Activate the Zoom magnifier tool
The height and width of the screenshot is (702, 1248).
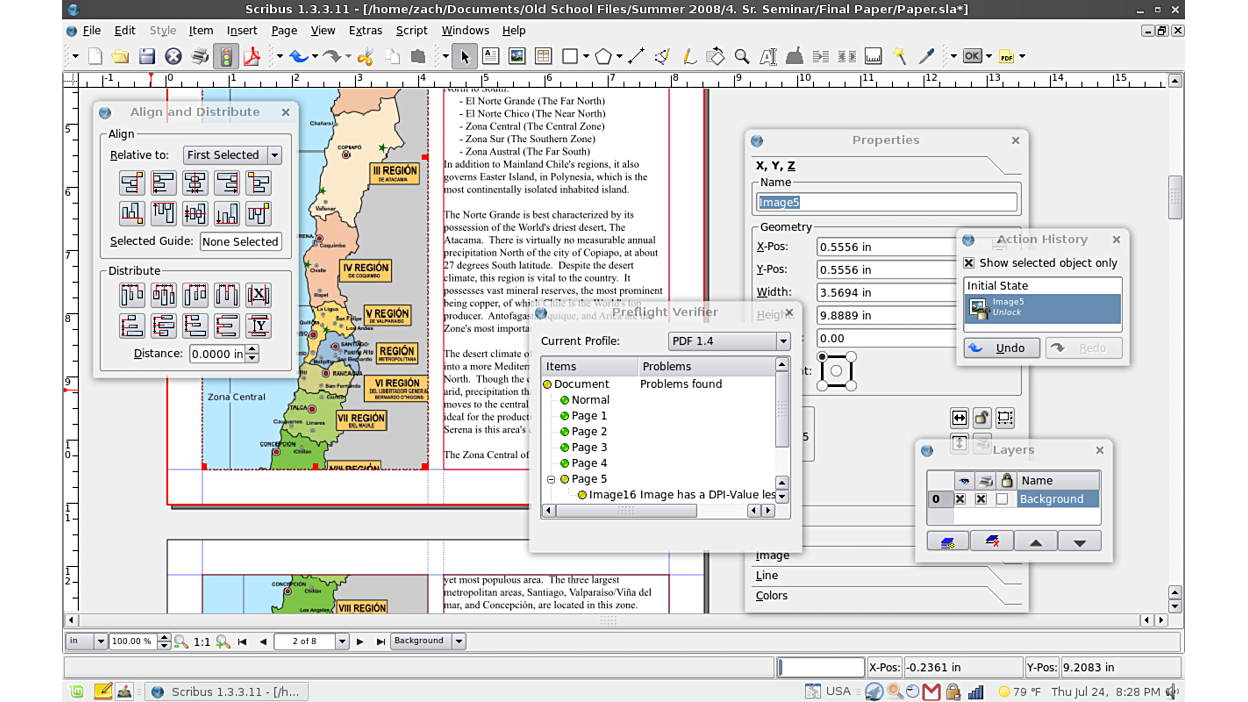(x=742, y=56)
